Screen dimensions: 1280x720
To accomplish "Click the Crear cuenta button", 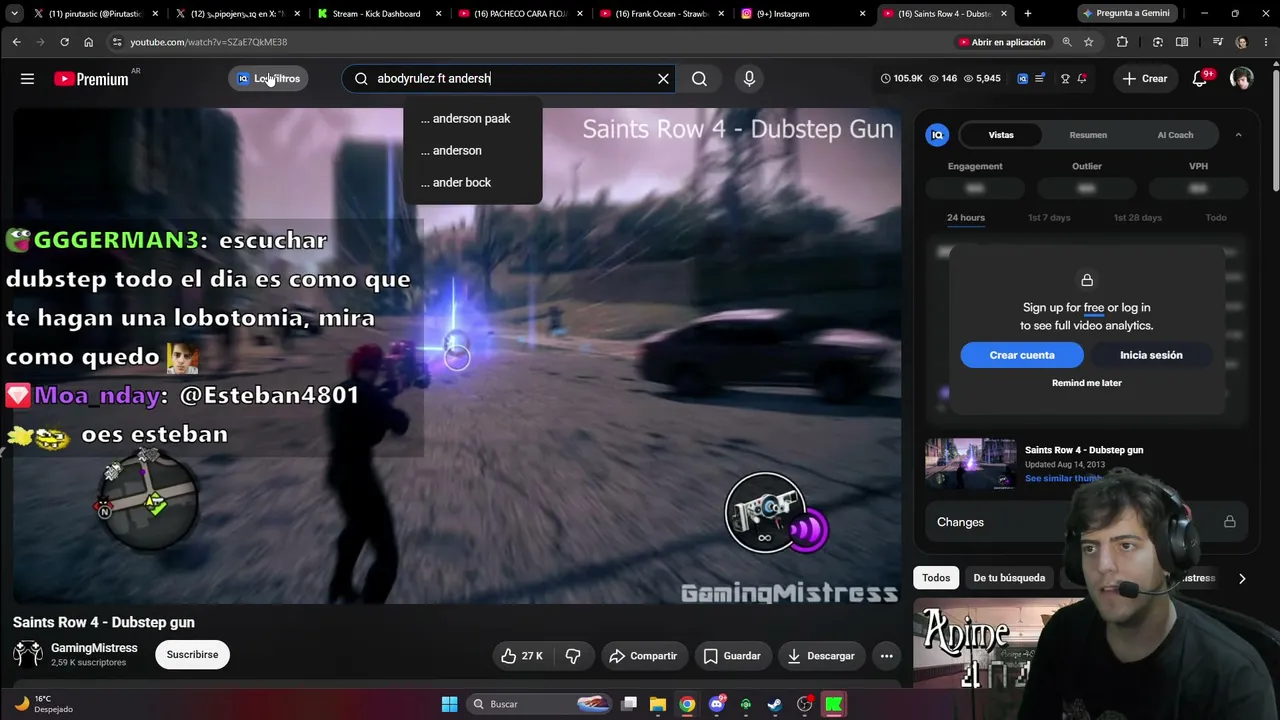I will point(1022,355).
